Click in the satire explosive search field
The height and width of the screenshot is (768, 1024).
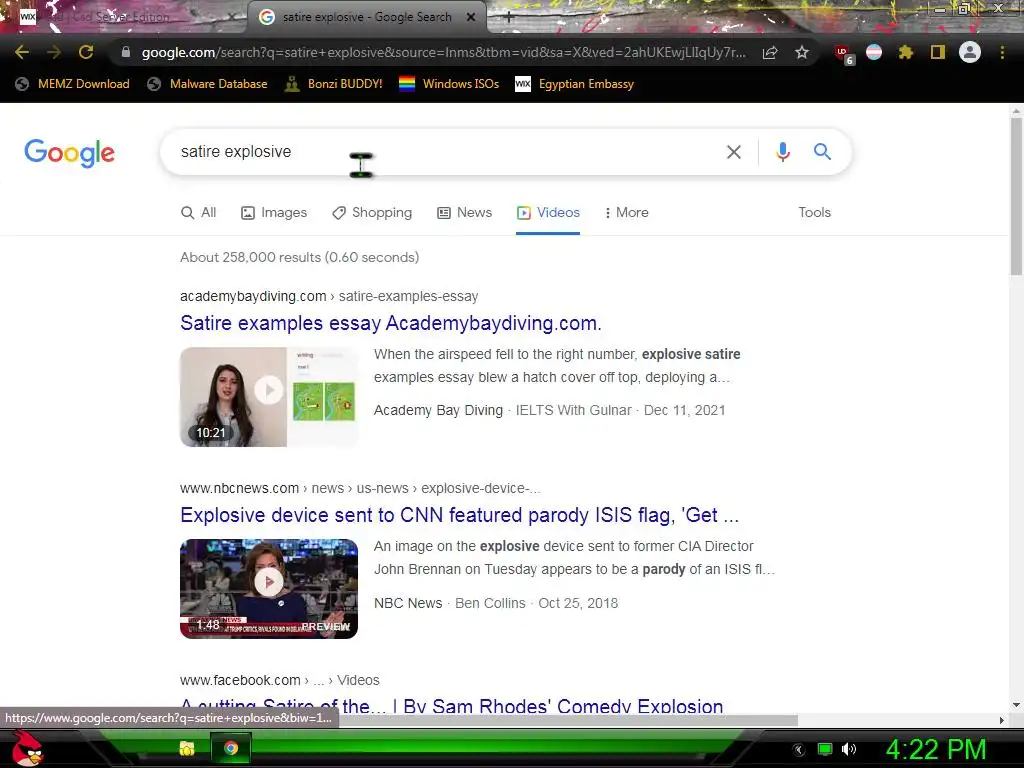click(x=444, y=152)
